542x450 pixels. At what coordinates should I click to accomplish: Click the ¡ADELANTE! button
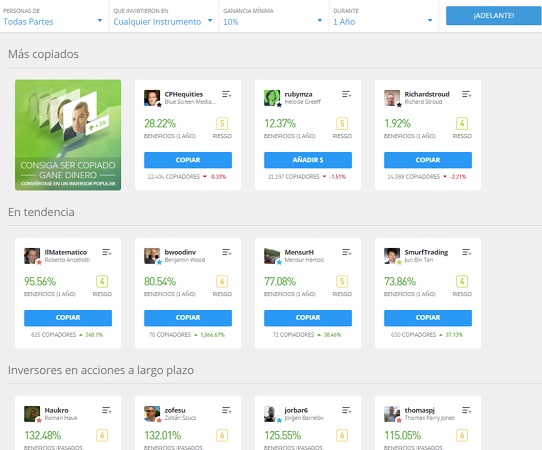click(x=494, y=16)
